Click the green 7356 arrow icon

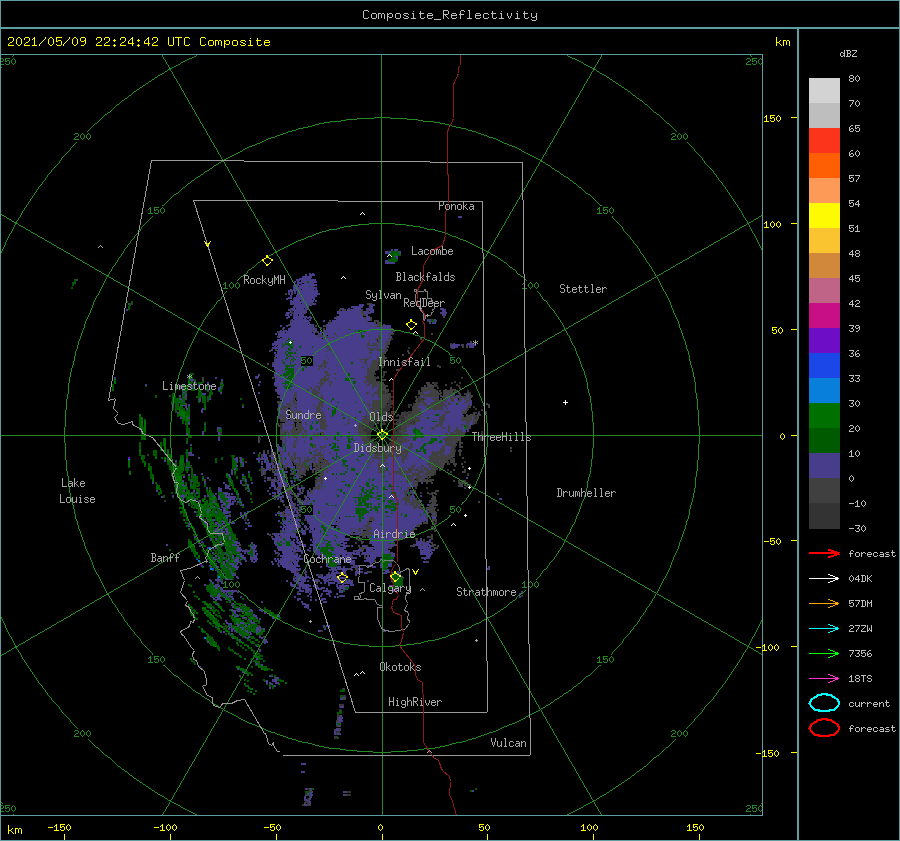[824, 653]
